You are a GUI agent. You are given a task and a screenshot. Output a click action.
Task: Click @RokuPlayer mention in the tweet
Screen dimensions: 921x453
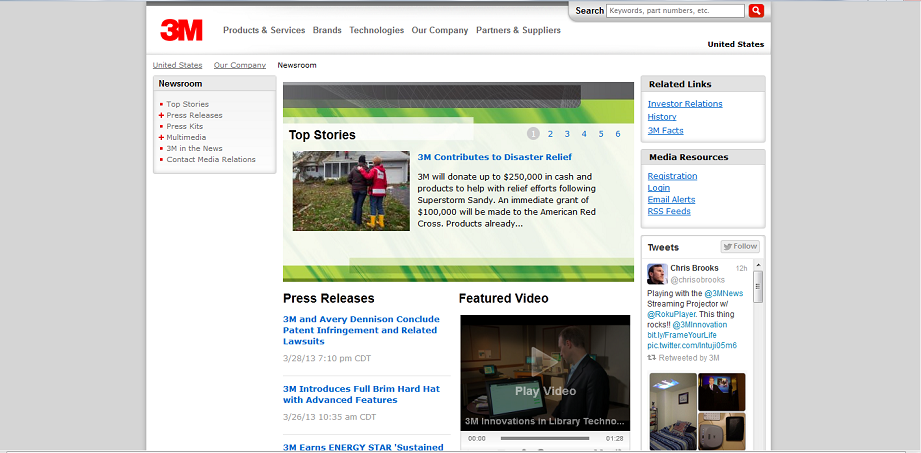[x=671, y=314]
